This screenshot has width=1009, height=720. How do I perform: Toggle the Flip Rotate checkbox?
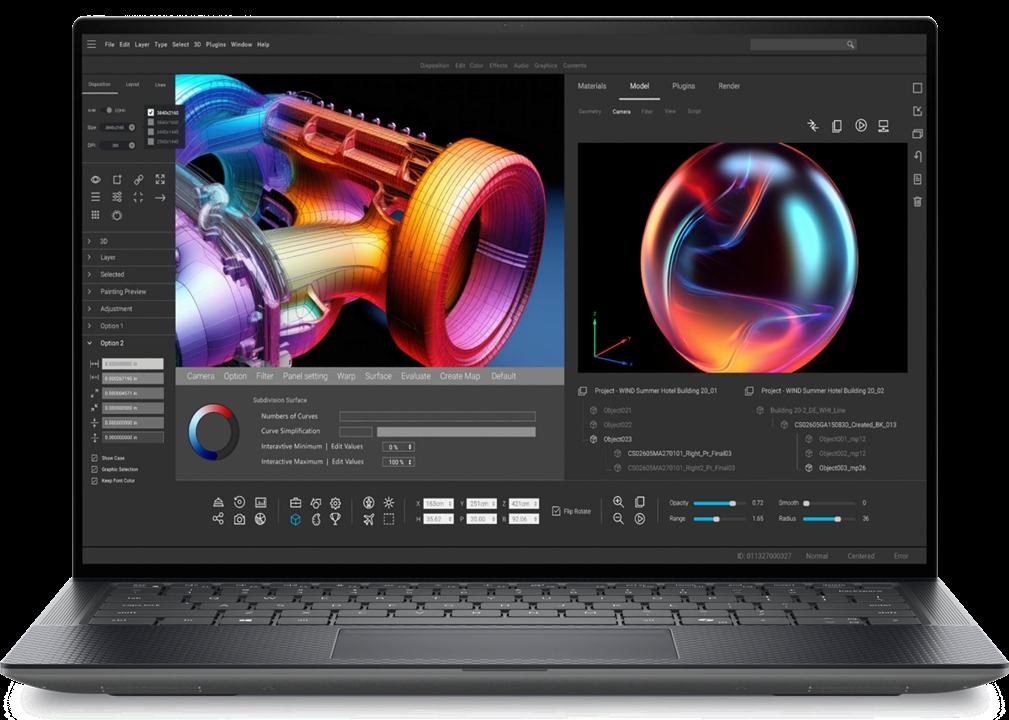pos(556,511)
